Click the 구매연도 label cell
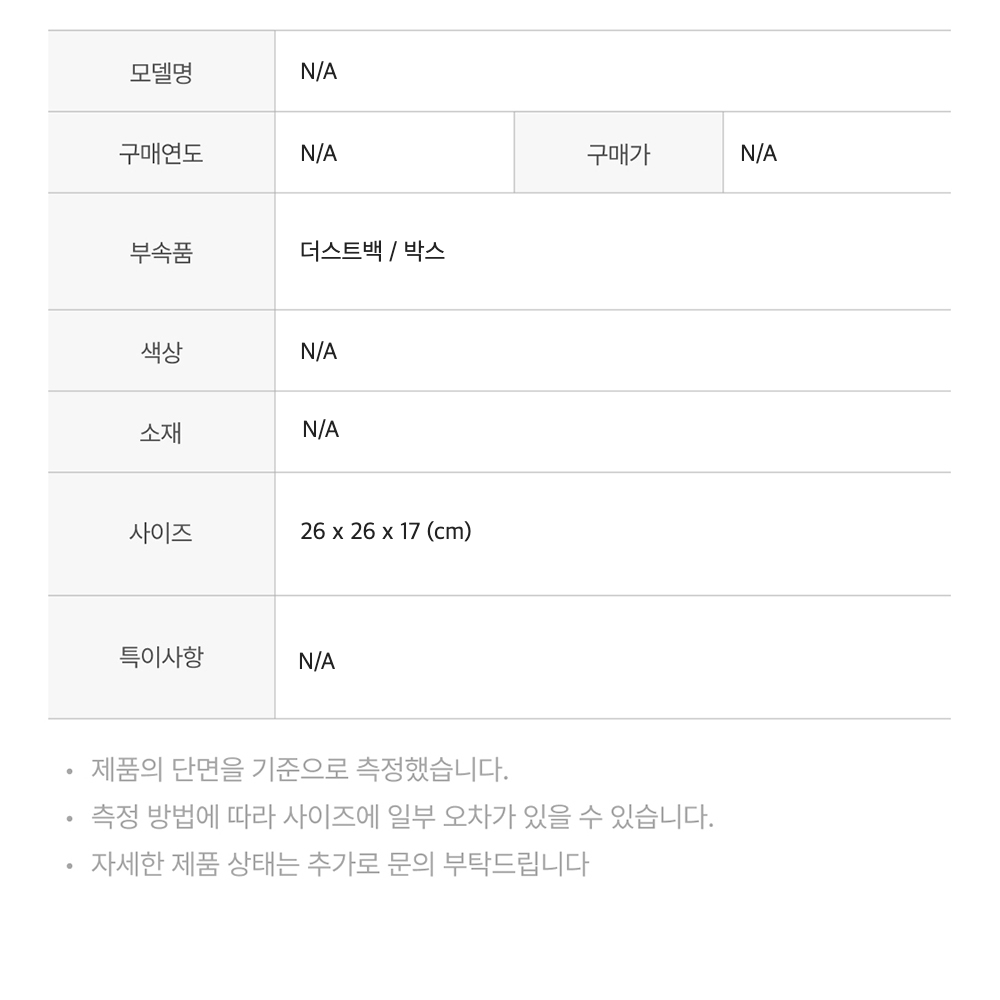The width and height of the screenshot is (1000, 1000). click(161, 153)
